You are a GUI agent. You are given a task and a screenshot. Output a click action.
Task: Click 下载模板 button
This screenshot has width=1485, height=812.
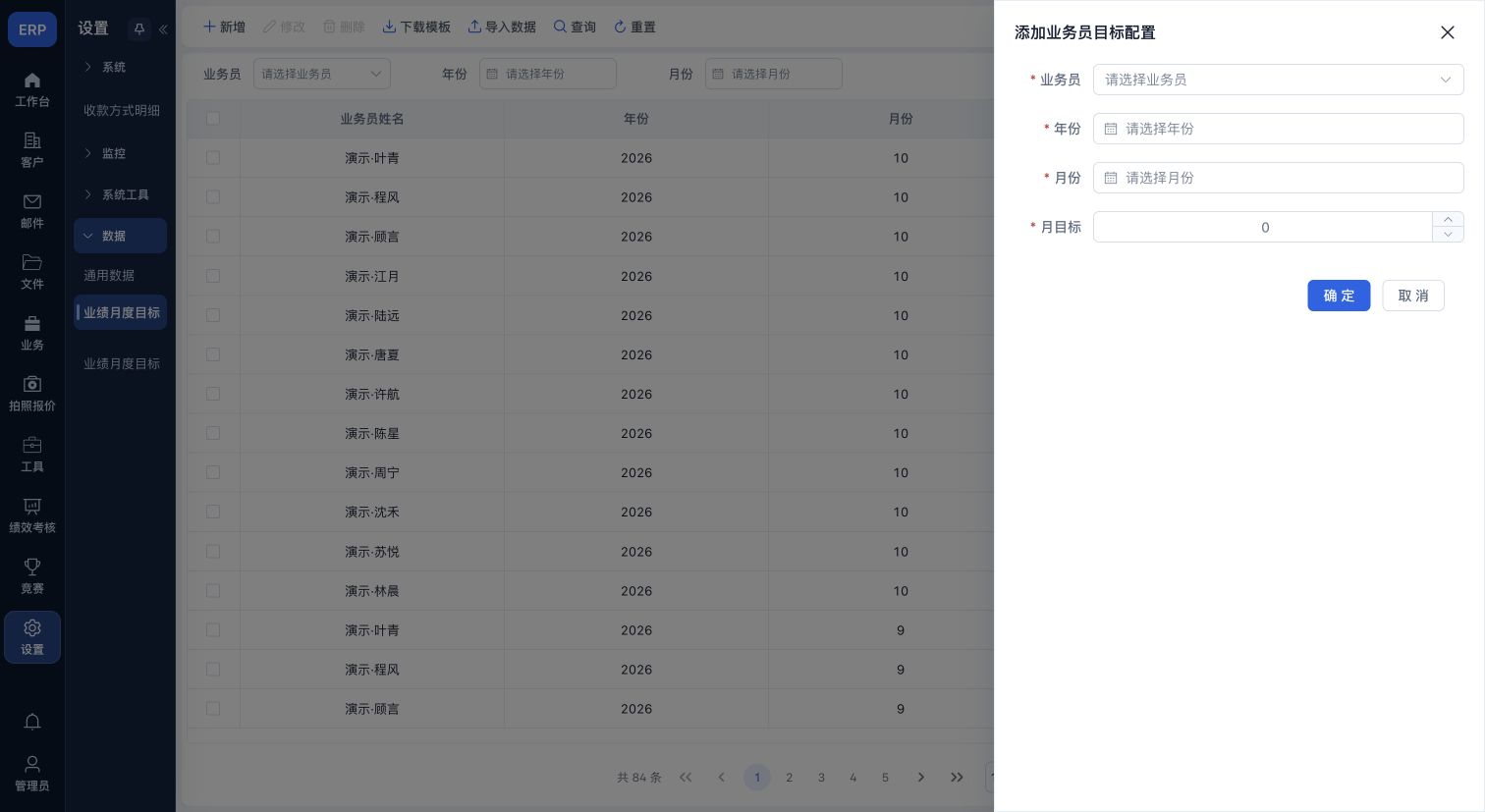coord(416,27)
